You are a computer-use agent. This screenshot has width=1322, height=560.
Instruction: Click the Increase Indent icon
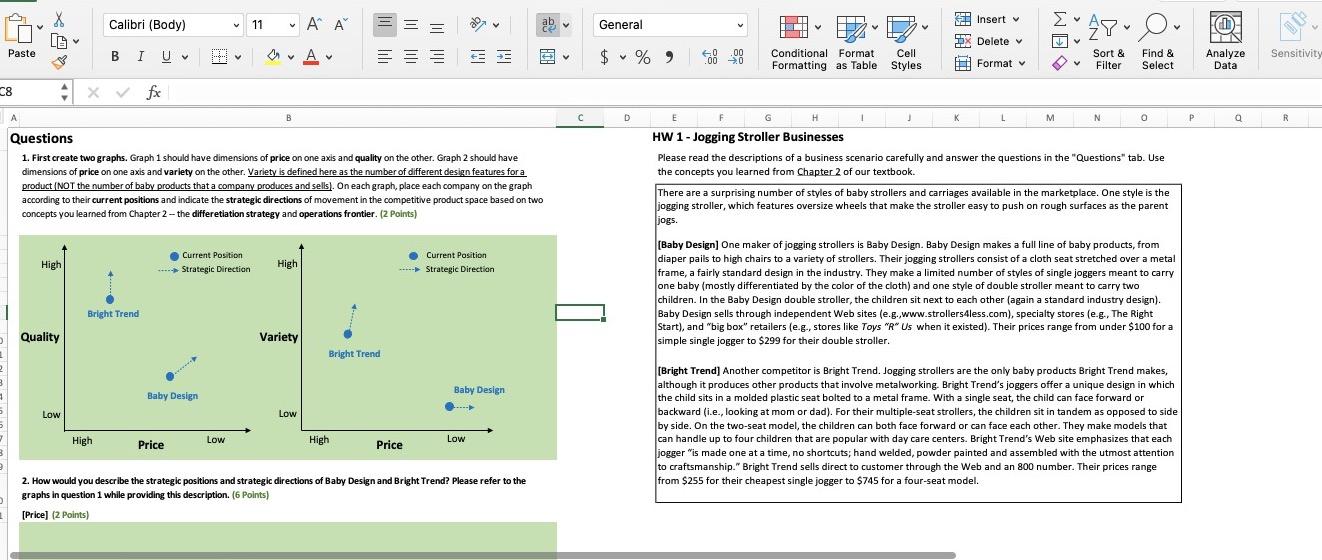click(504, 57)
